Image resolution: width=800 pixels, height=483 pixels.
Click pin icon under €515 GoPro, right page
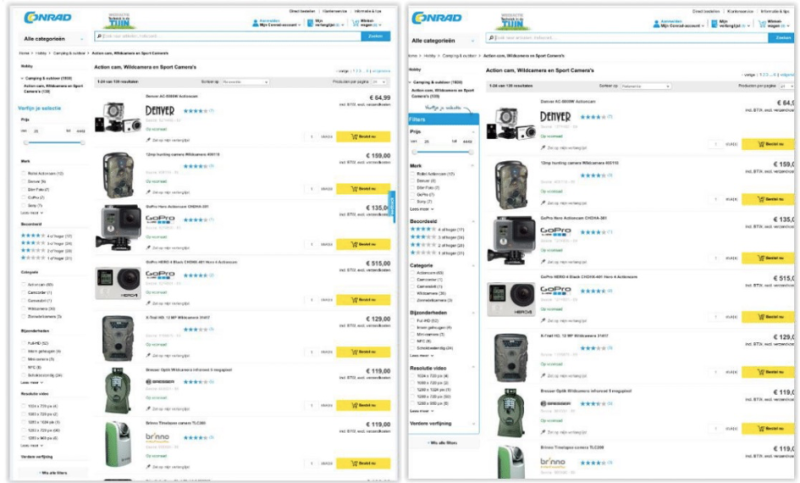pyautogui.click(x=543, y=320)
